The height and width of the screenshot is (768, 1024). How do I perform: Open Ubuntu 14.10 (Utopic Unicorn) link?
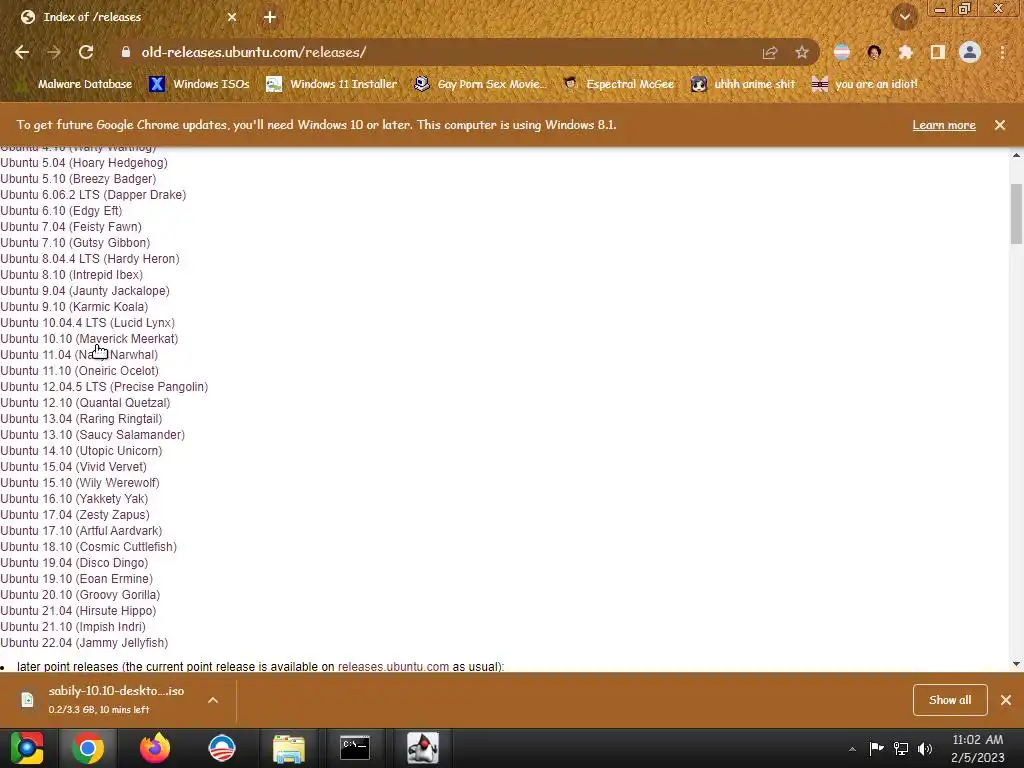click(81, 451)
